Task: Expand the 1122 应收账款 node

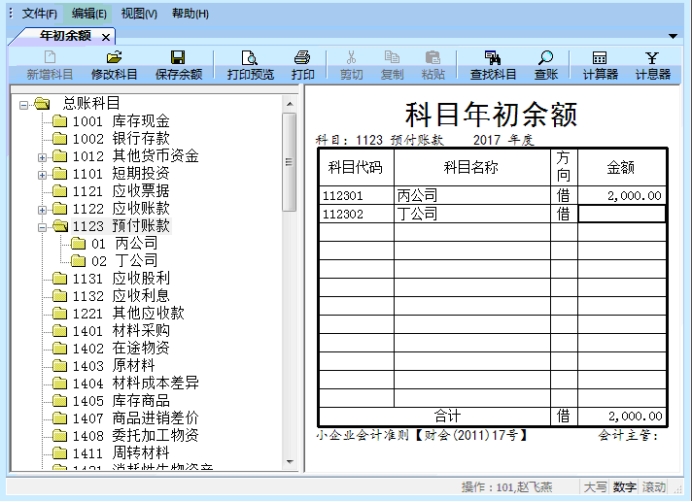Action: coord(42,210)
